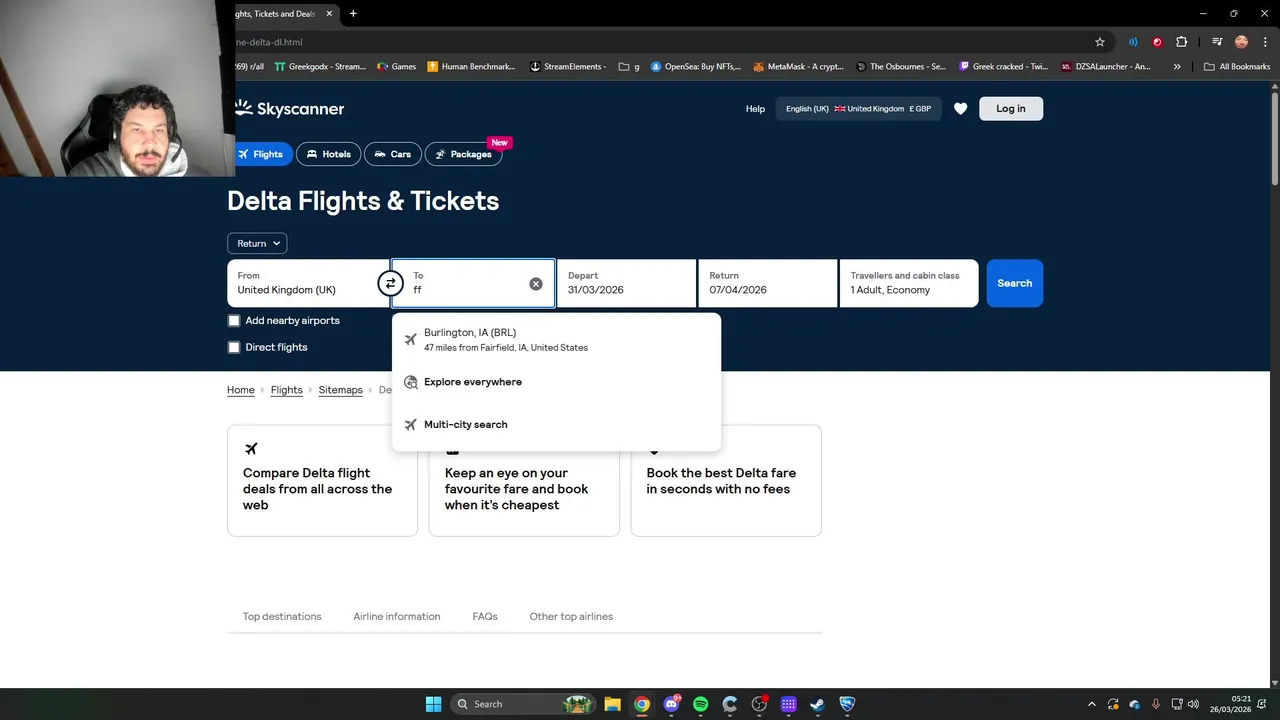This screenshot has height=720, width=1280.
Task: Open media control icon in Chrome toolbar
Action: pos(1217,42)
